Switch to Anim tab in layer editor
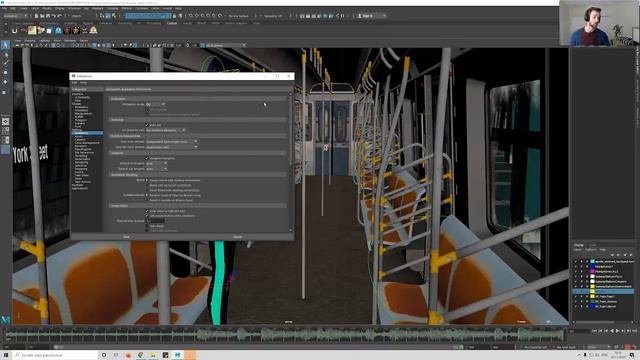The height and width of the screenshot is (360, 640). (x=593, y=245)
